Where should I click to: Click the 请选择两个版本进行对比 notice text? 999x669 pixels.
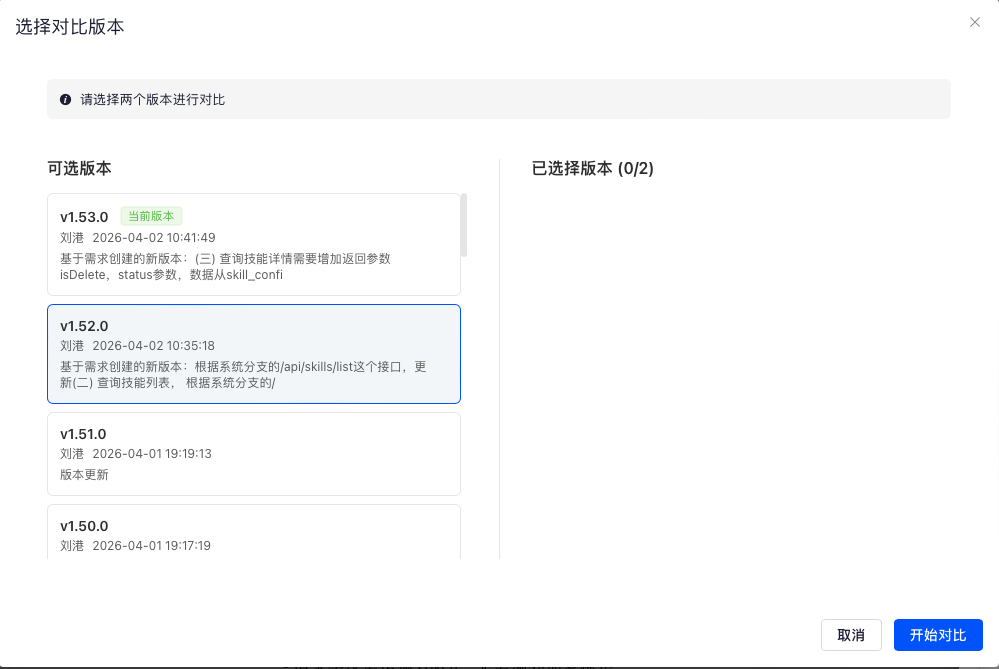pyautogui.click(x=152, y=99)
